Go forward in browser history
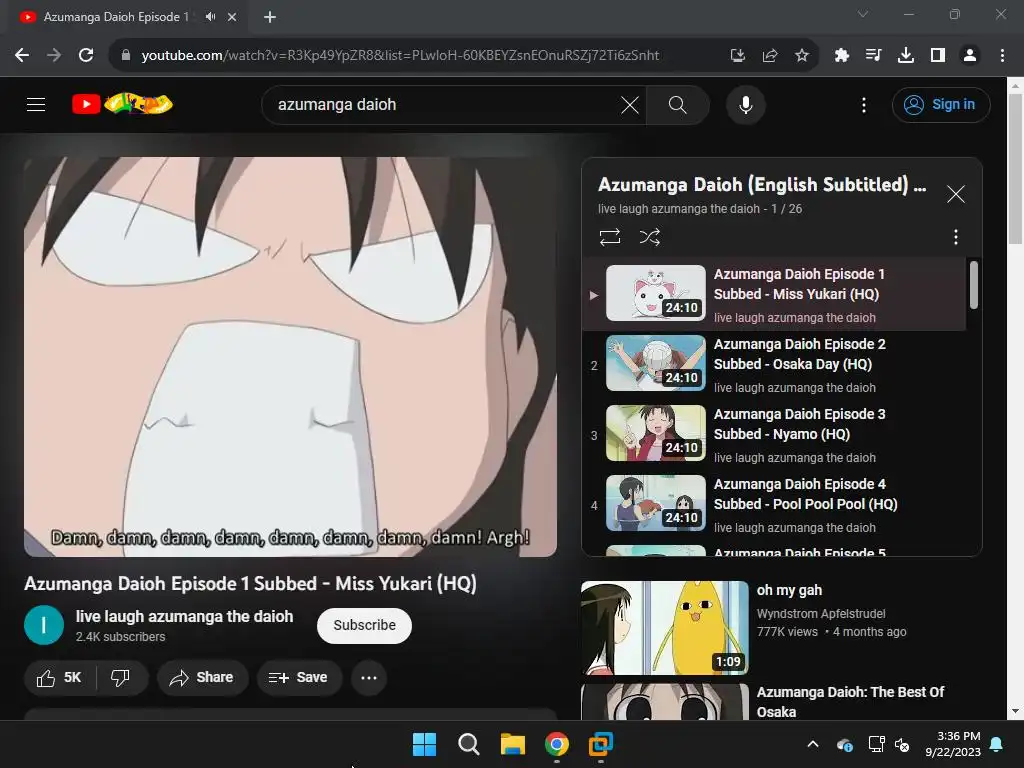 54,56
